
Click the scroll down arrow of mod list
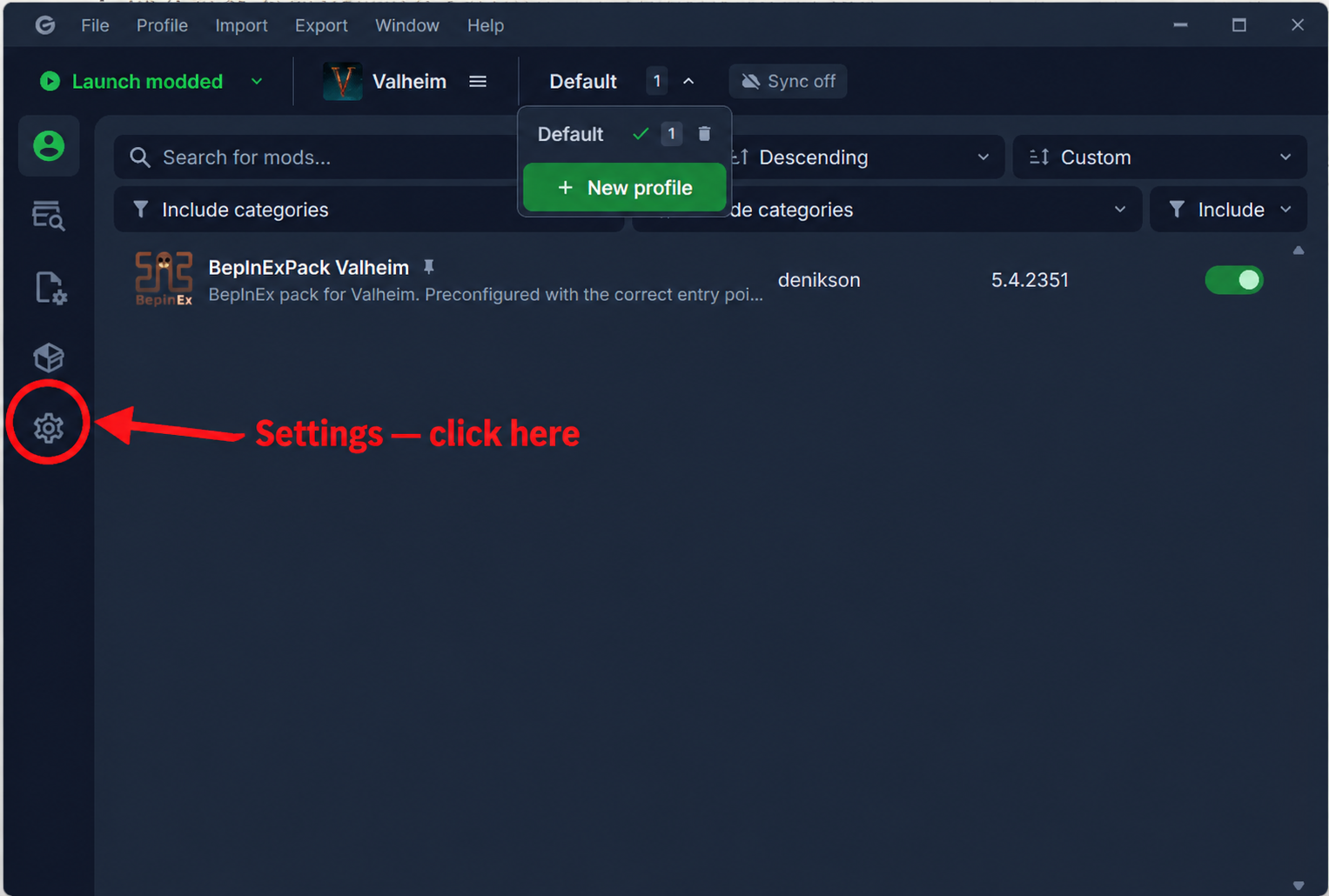pyautogui.click(x=1299, y=886)
